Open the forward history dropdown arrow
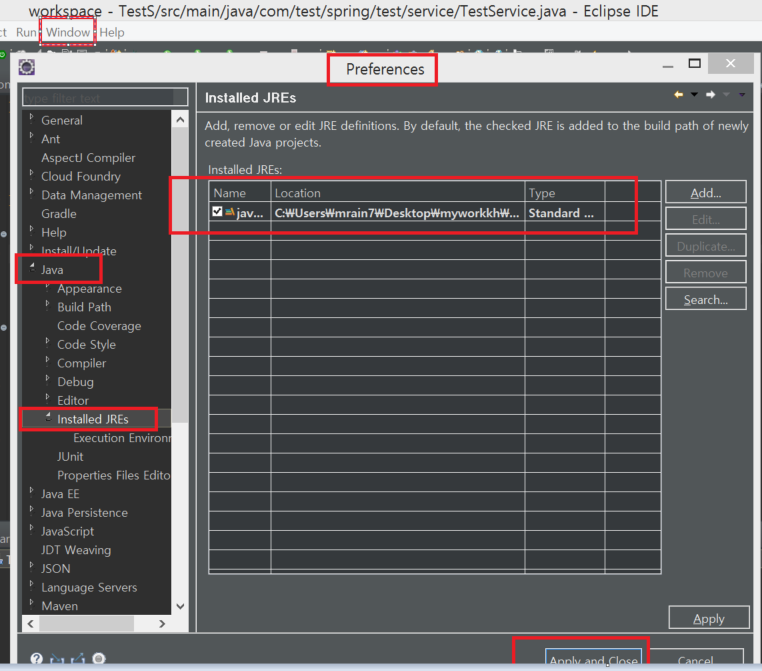 [x=726, y=95]
